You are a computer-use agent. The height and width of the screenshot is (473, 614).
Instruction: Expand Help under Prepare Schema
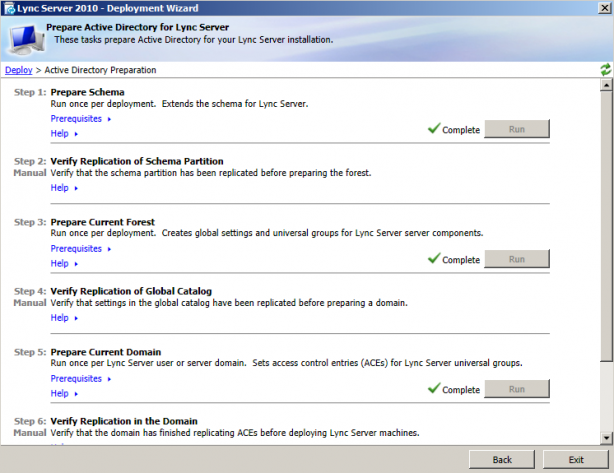point(64,134)
